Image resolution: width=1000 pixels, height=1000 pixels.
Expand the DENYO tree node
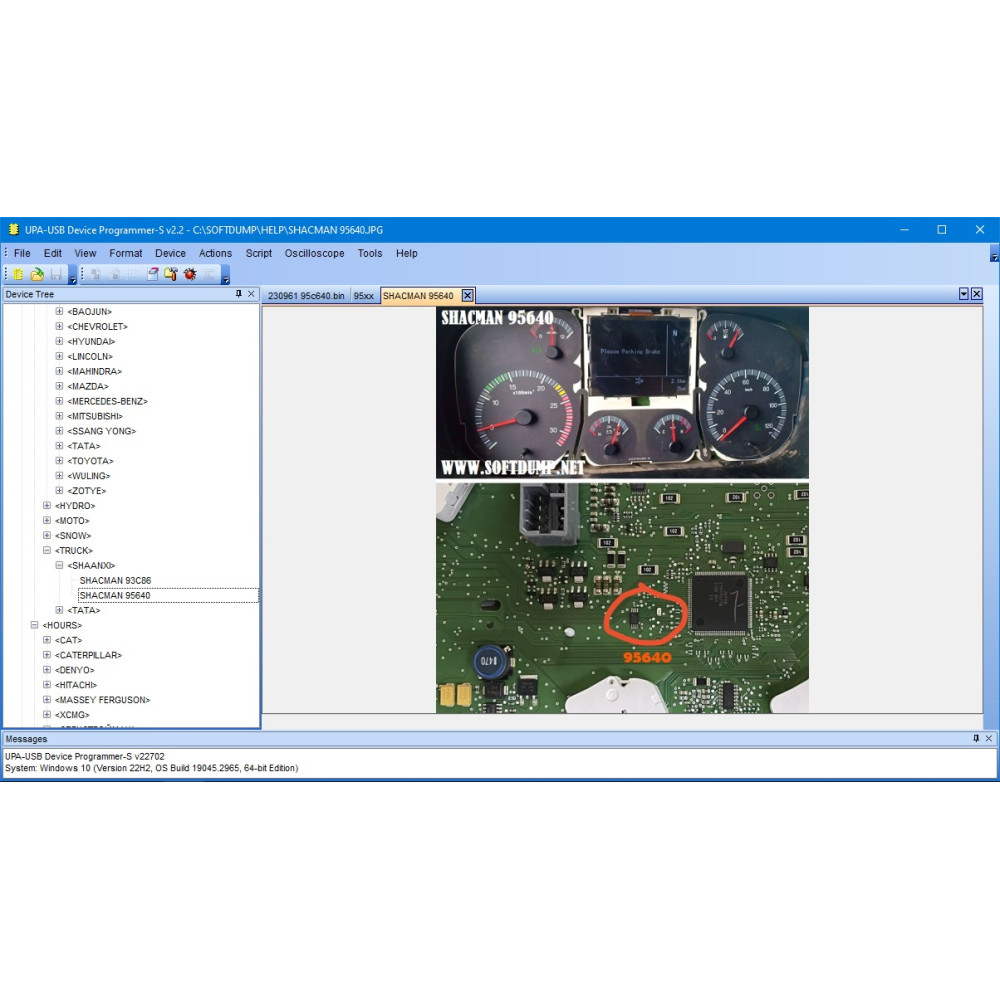[47, 670]
